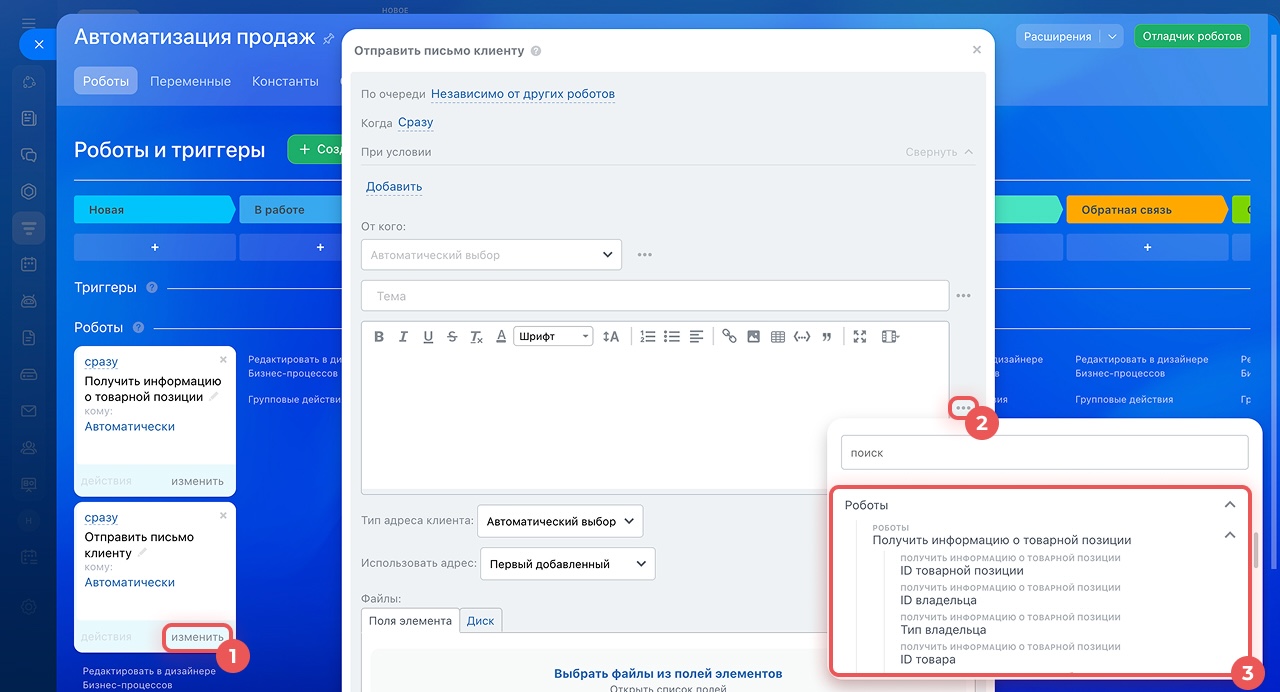The image size is (1280, 692).
Task: Open the Отладчик роботов debugger
Action: tap(1191, 36)
